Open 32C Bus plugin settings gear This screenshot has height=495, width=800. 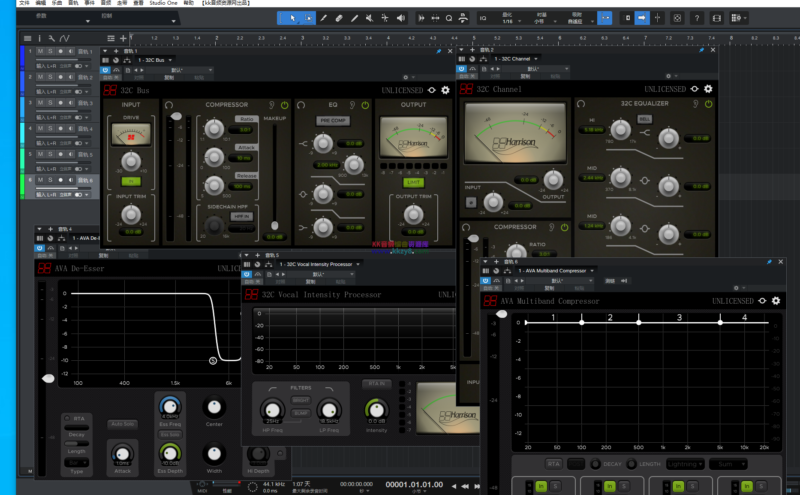click(x=445, y=90)
